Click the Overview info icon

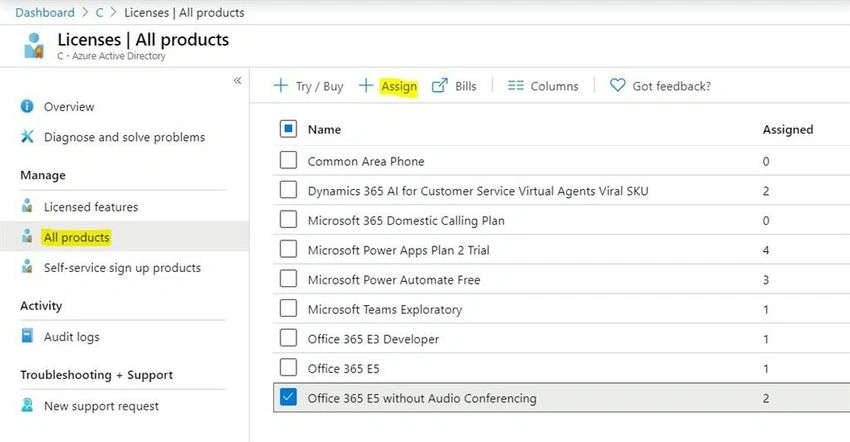27,106
